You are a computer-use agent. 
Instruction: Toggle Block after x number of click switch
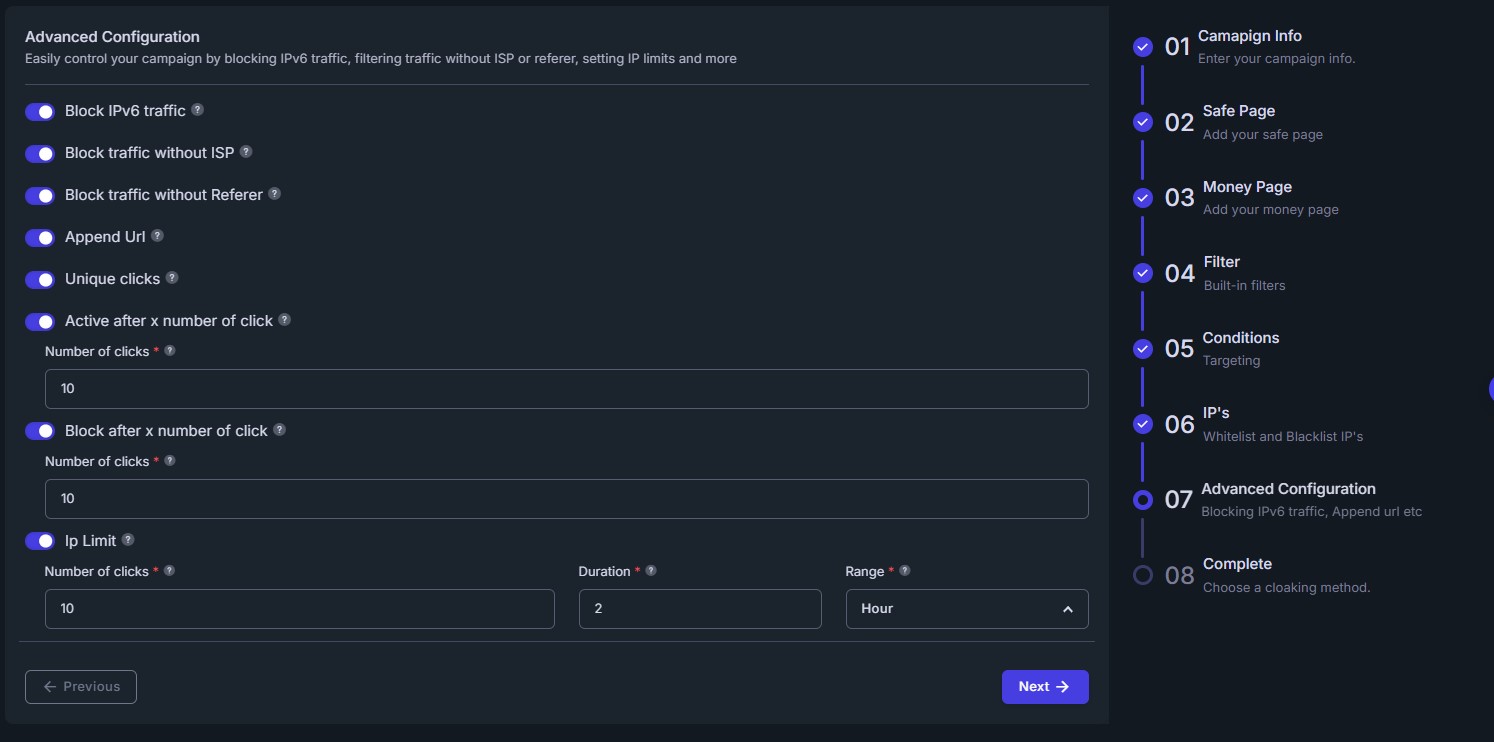click(x=40, y=431)
